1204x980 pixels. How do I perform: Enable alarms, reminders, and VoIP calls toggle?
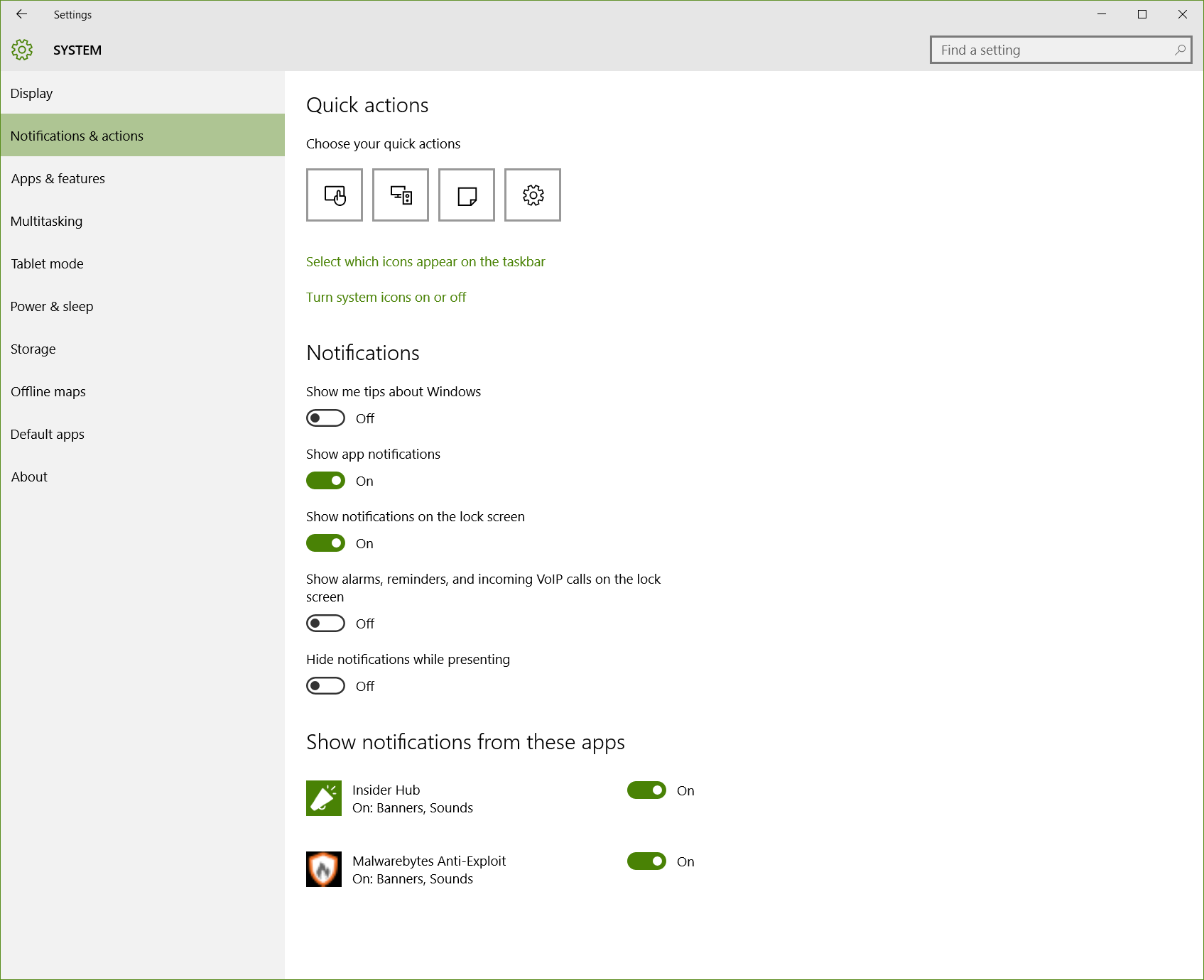pos(325,624)
